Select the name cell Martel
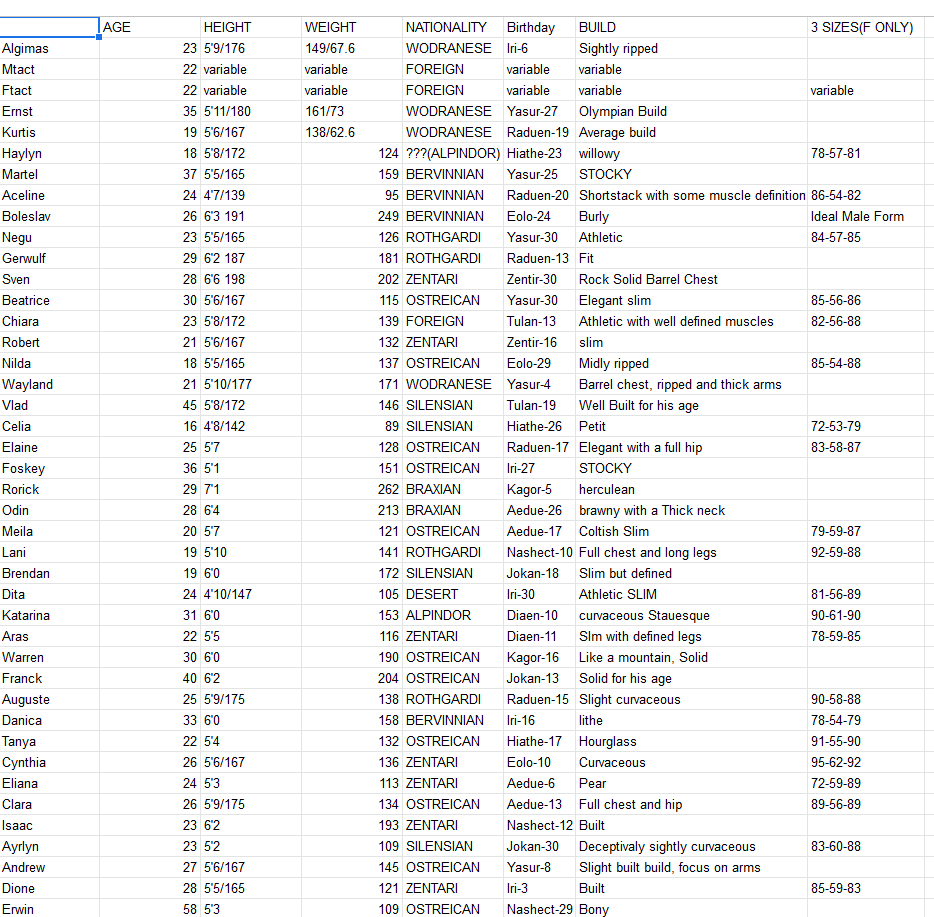934x917 pixels. [x=49, y=174]
